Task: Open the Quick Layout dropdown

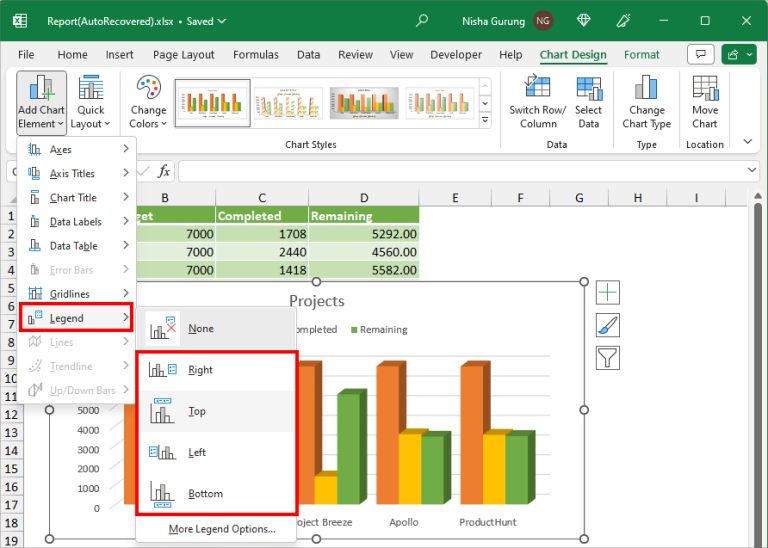Action: pyautogui.click(x=91, y=102)
